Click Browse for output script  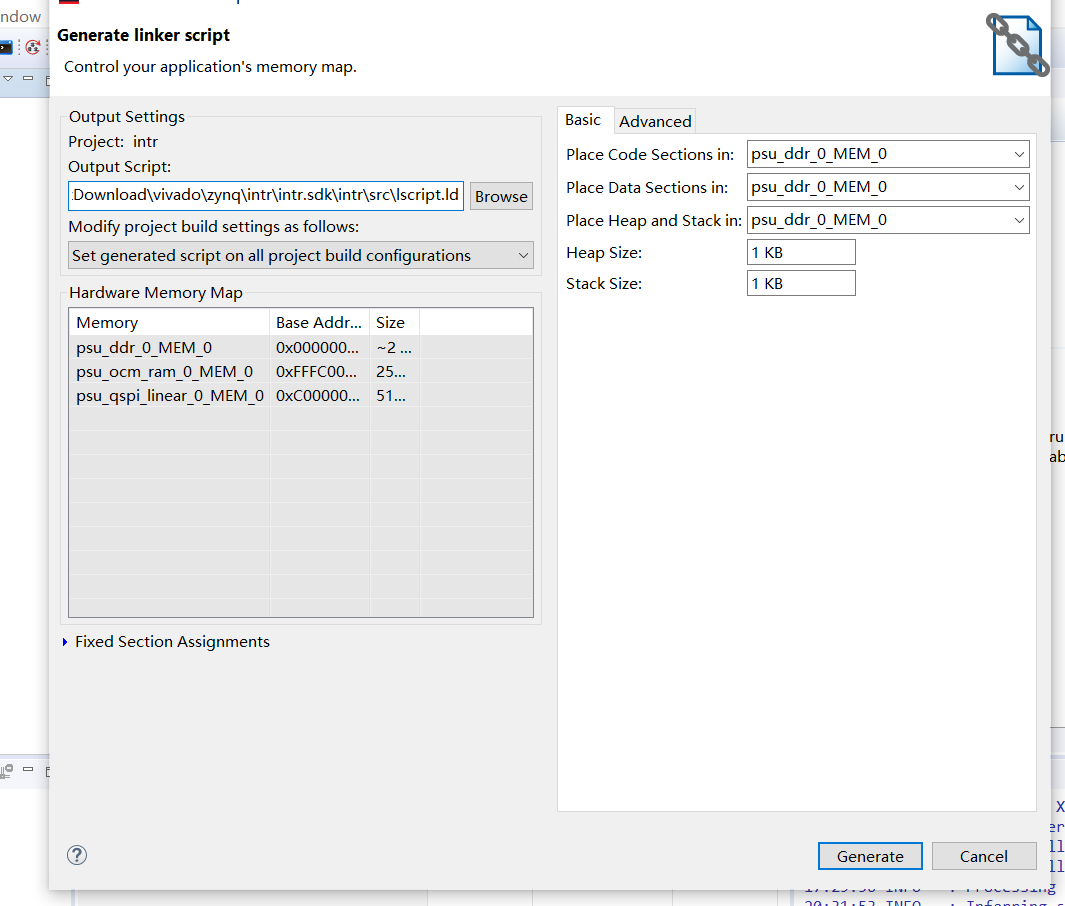pyautogui.click(x=501, y=196)
